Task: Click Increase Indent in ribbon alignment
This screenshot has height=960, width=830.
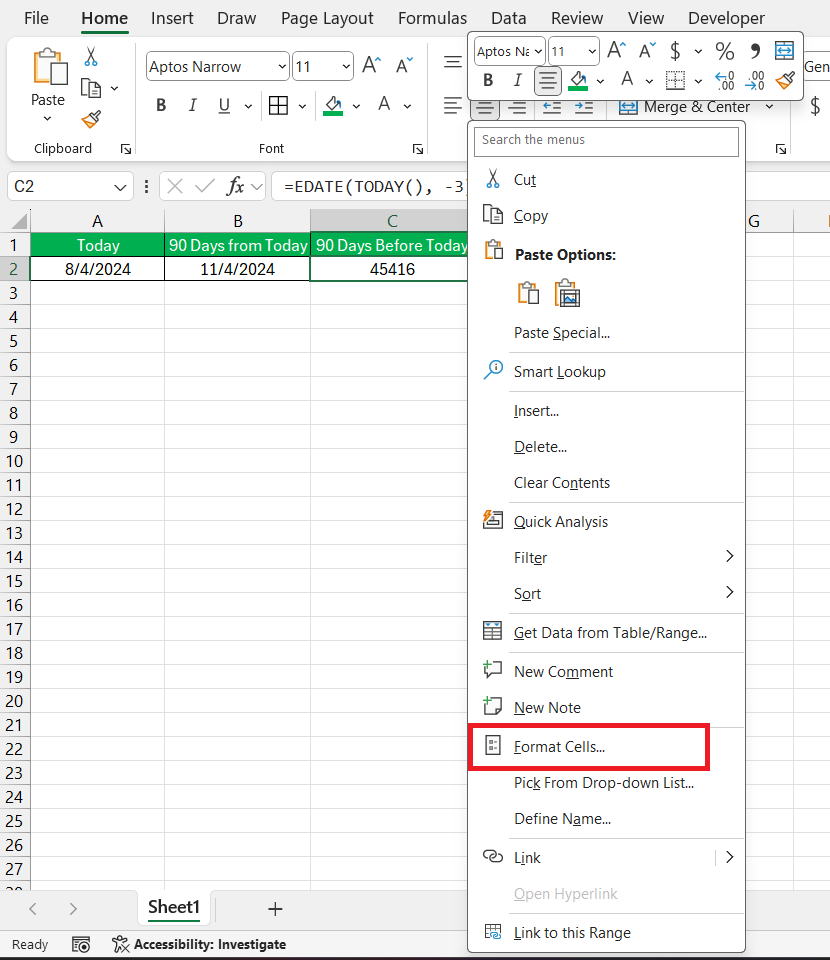Action: (584, 108)
